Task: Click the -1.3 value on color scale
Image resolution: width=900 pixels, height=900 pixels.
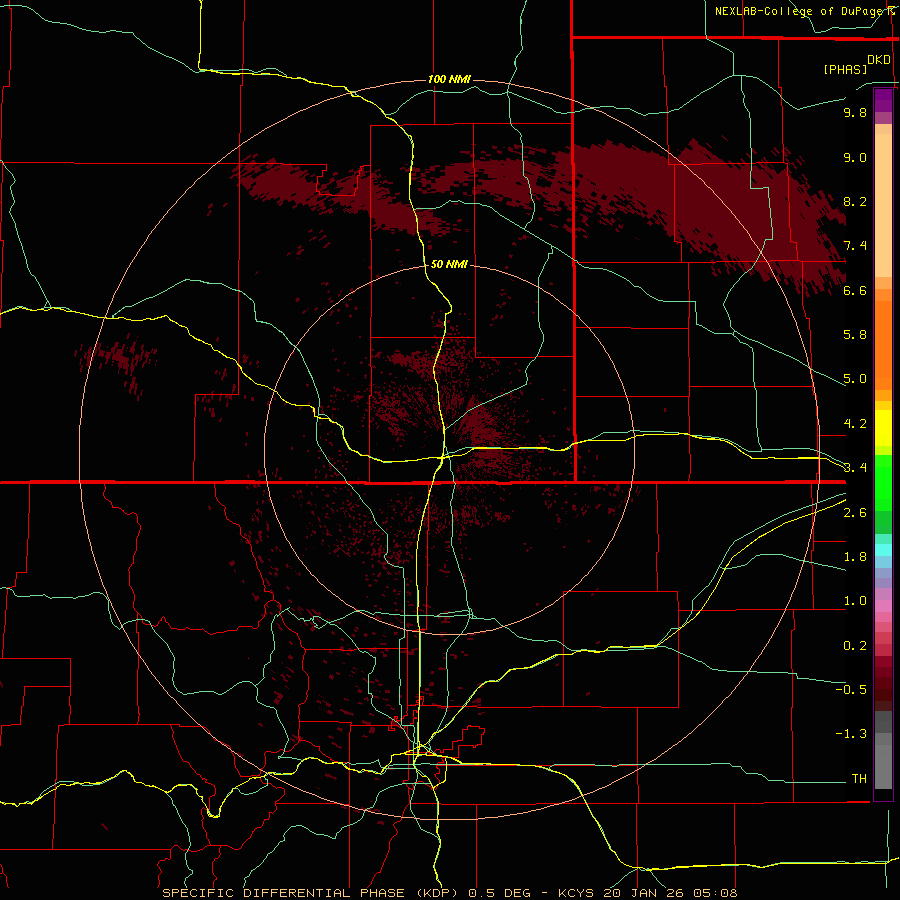Action: [x=851, y=734]
